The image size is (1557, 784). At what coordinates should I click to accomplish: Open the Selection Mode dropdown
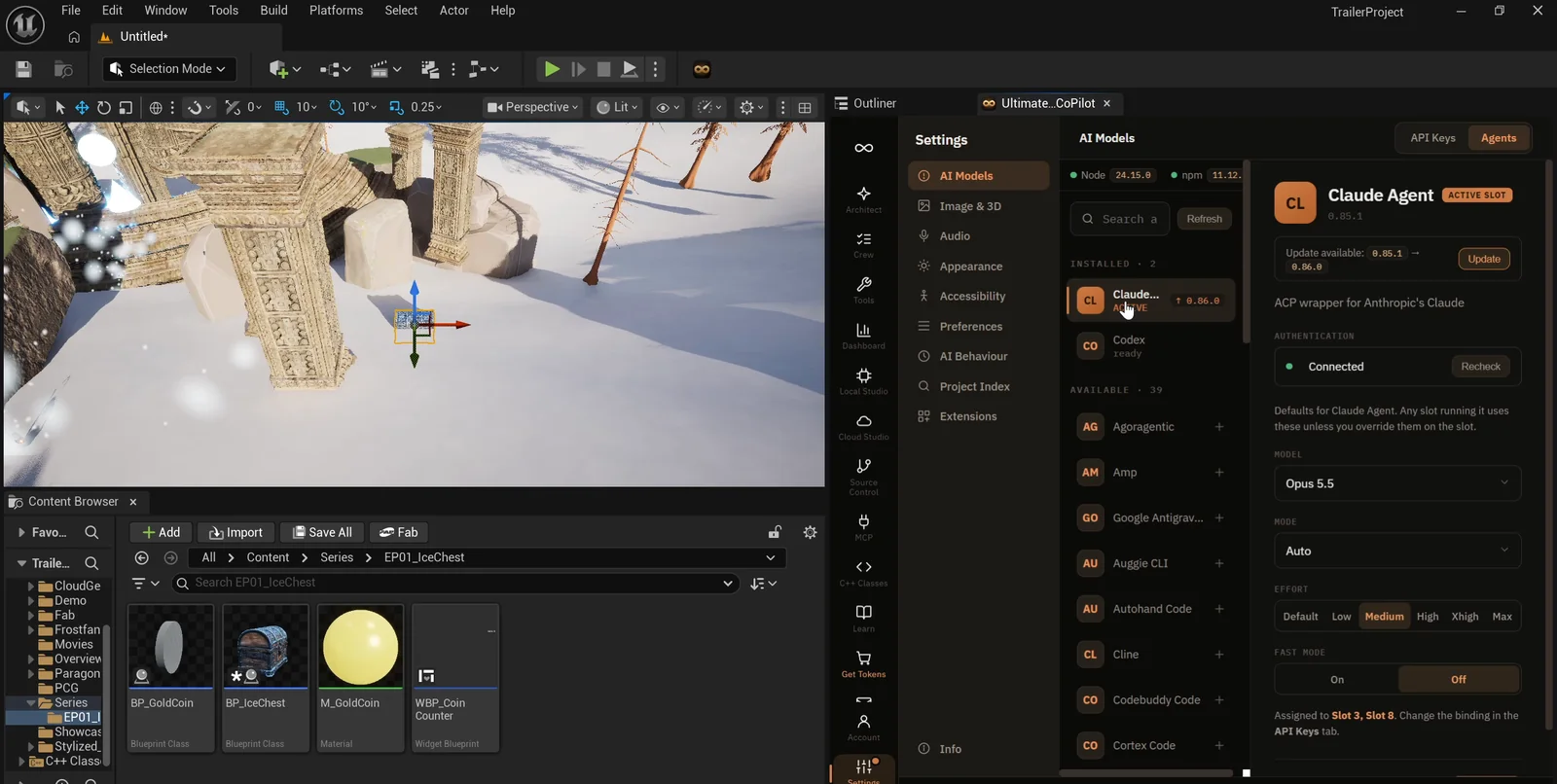click(x=168, y=69)
